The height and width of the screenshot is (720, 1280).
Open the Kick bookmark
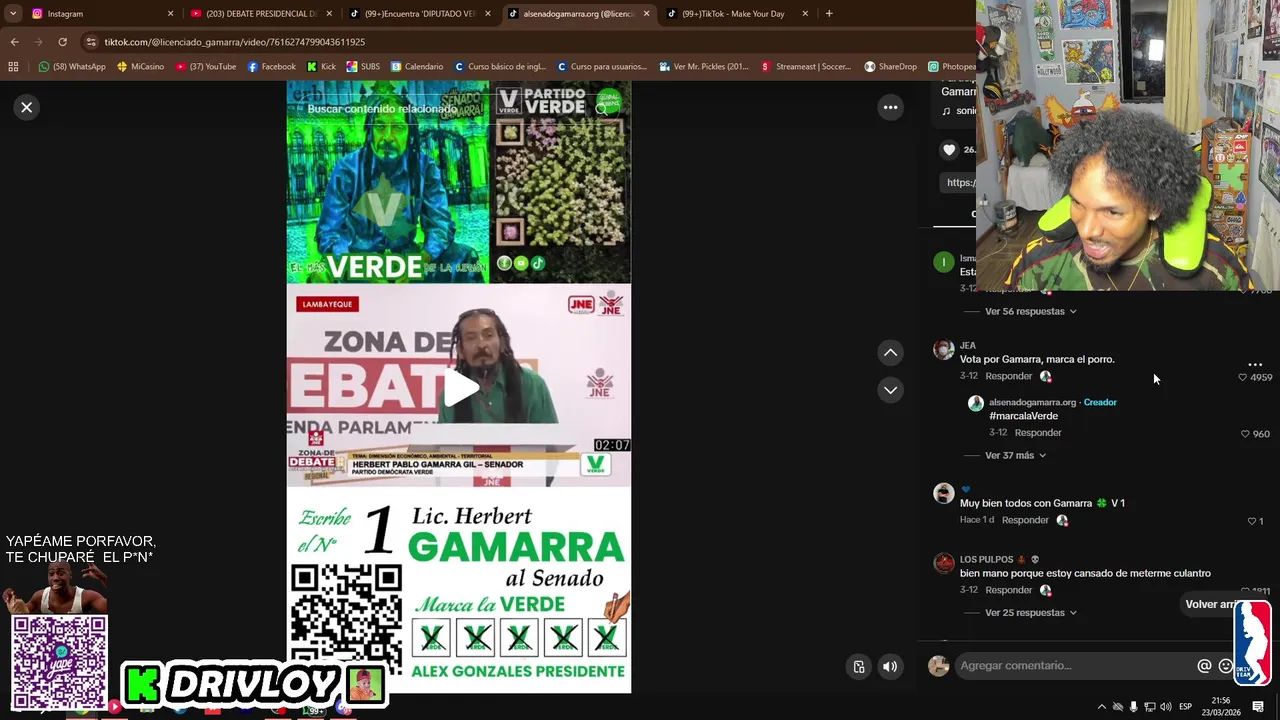pyautogui.click(x=321, y=67)
